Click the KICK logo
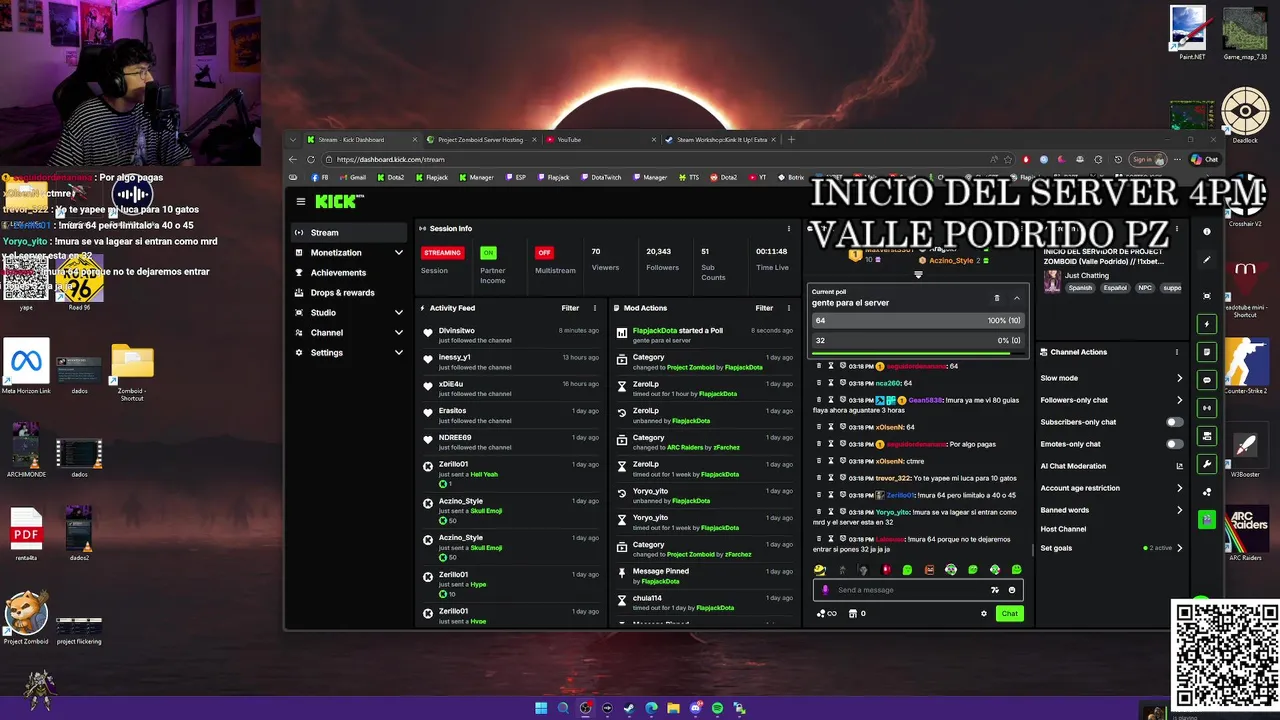This screenshot has height=720, width=1280. 338,201
